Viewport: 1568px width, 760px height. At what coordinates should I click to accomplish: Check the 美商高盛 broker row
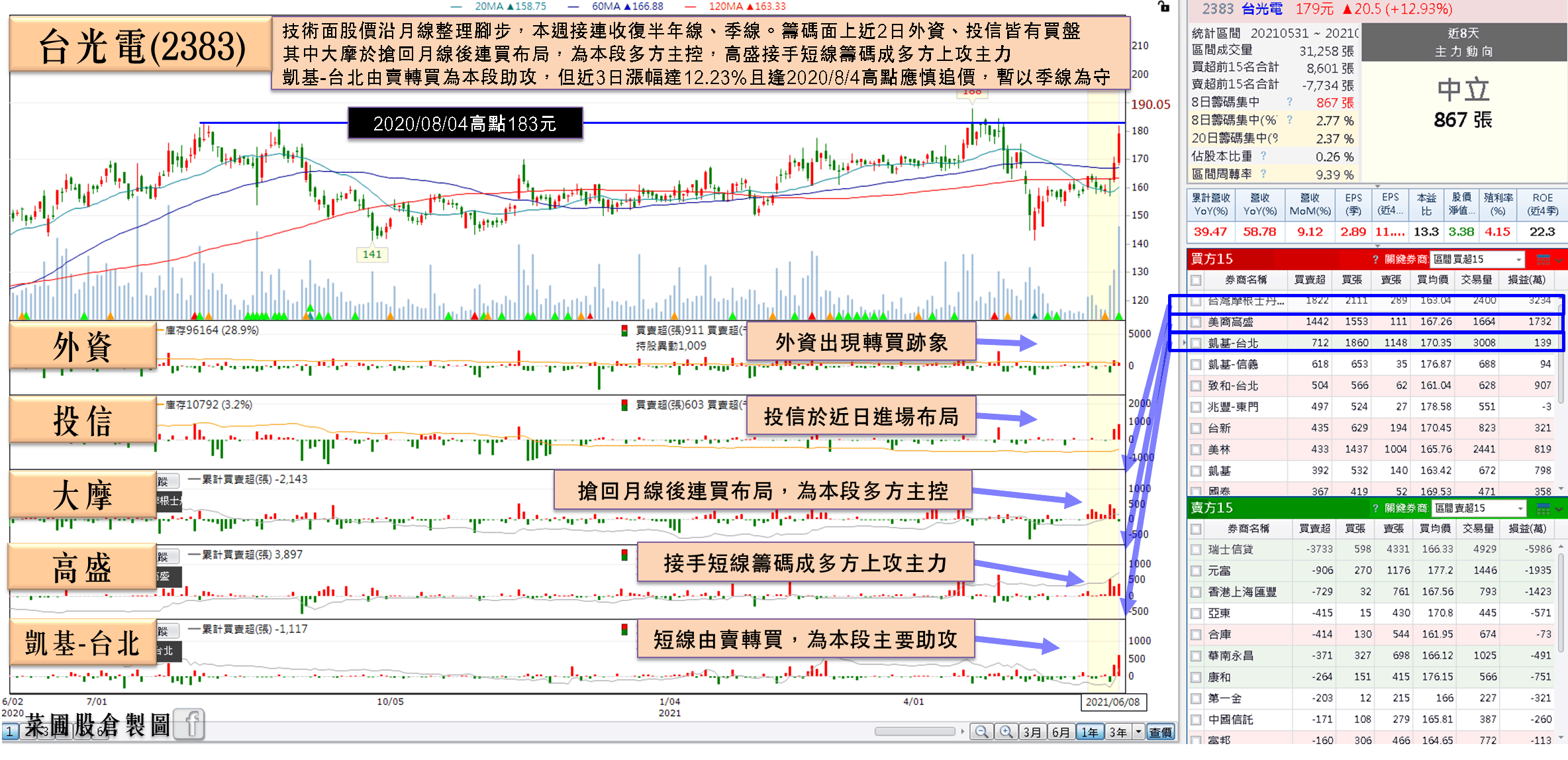pyautogui.click(x=1196, y=322)
